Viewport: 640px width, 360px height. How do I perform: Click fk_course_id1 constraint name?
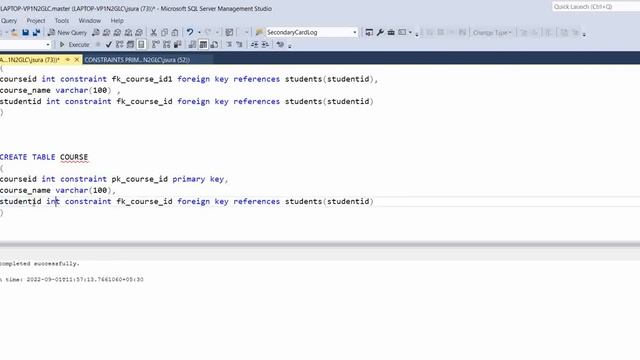point(142,79)
